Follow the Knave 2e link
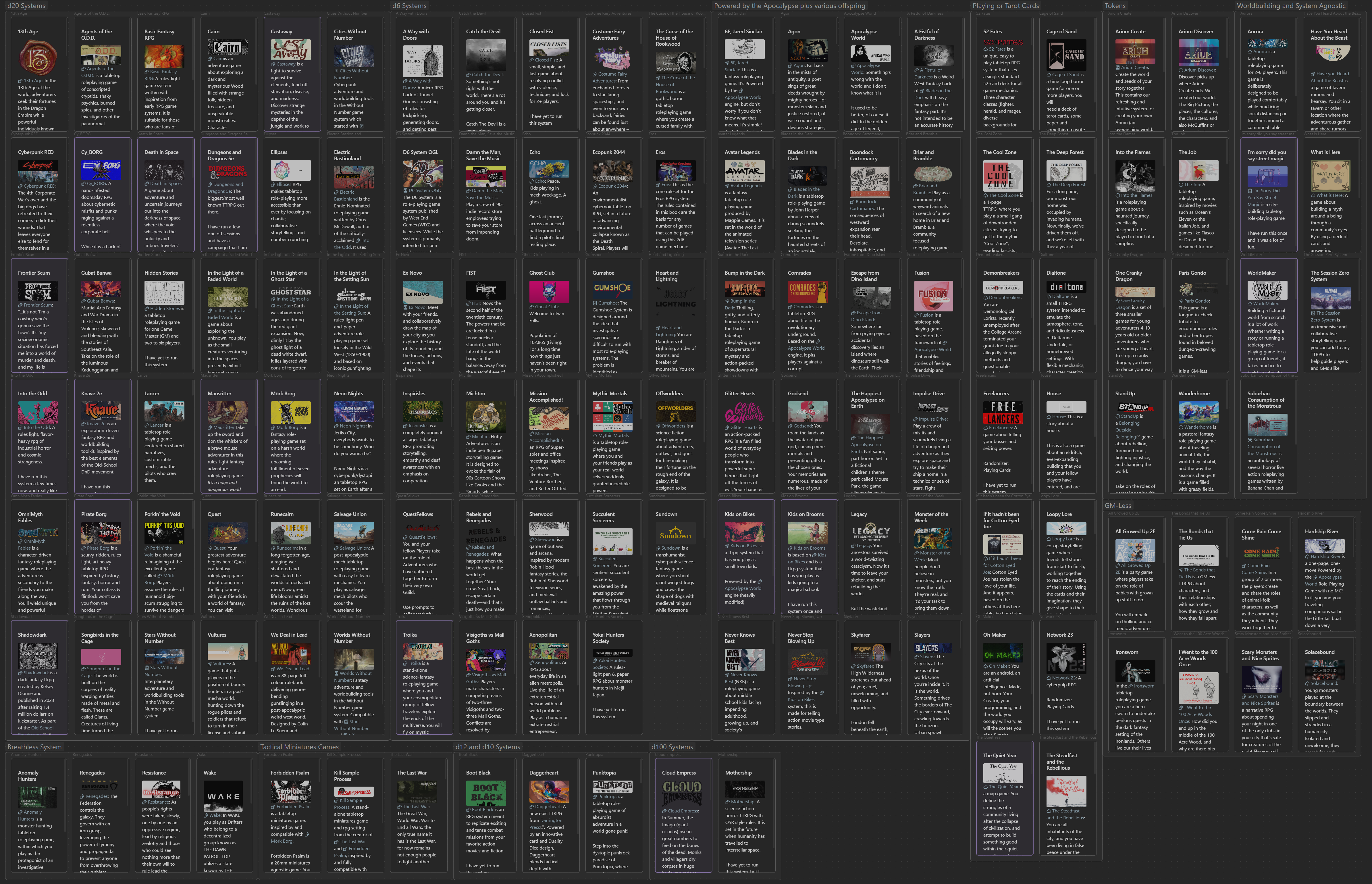 tap(97, 424)
